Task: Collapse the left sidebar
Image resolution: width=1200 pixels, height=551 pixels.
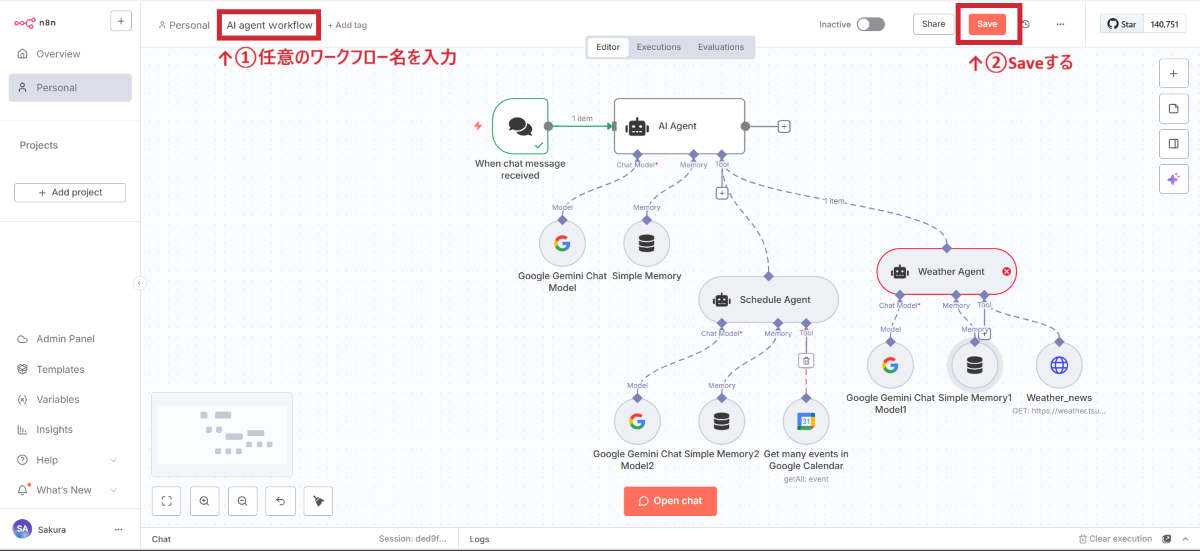Action: tap(139, 283)
